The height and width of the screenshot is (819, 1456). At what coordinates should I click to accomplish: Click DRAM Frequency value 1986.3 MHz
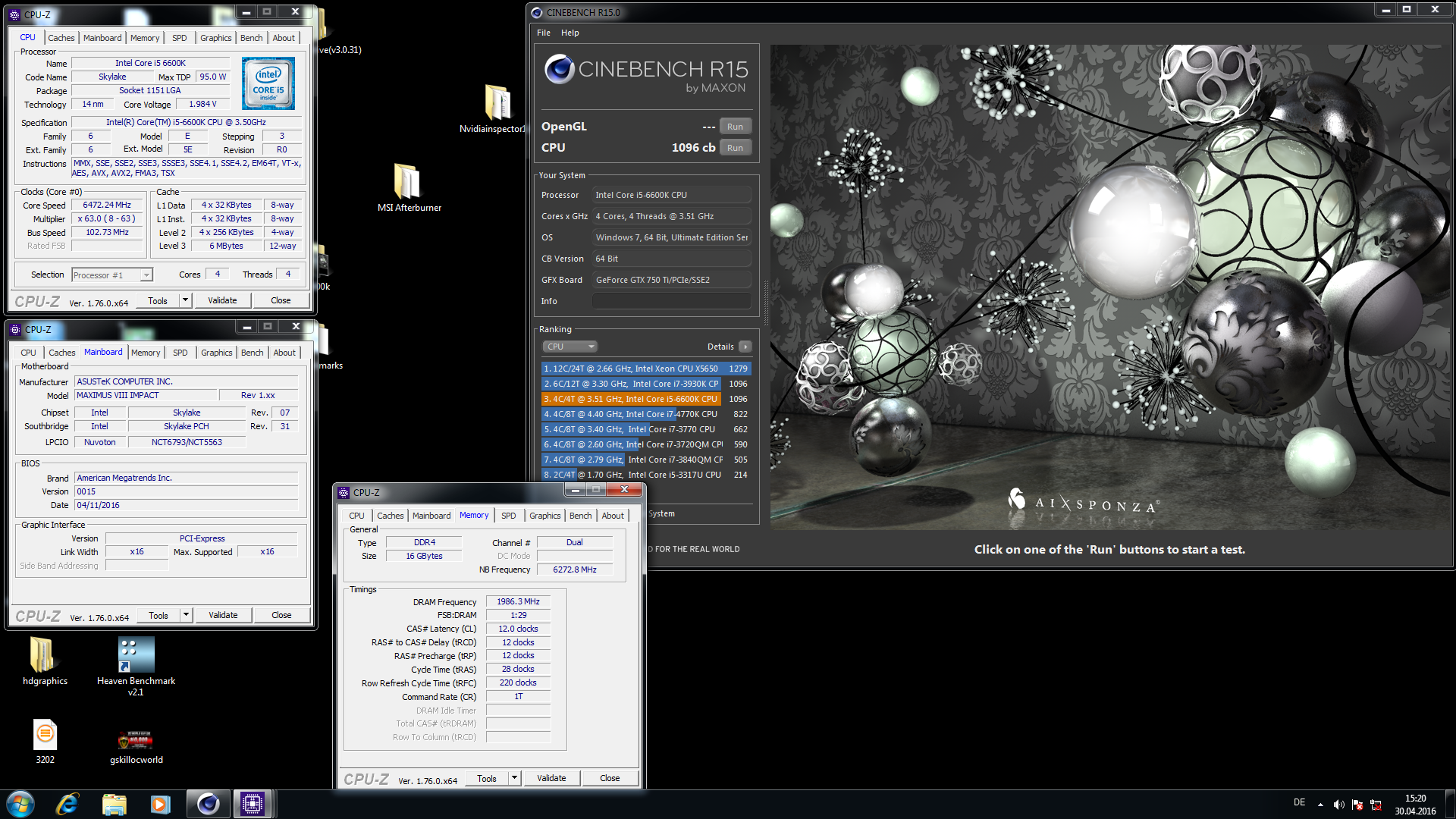coord(519,601)
